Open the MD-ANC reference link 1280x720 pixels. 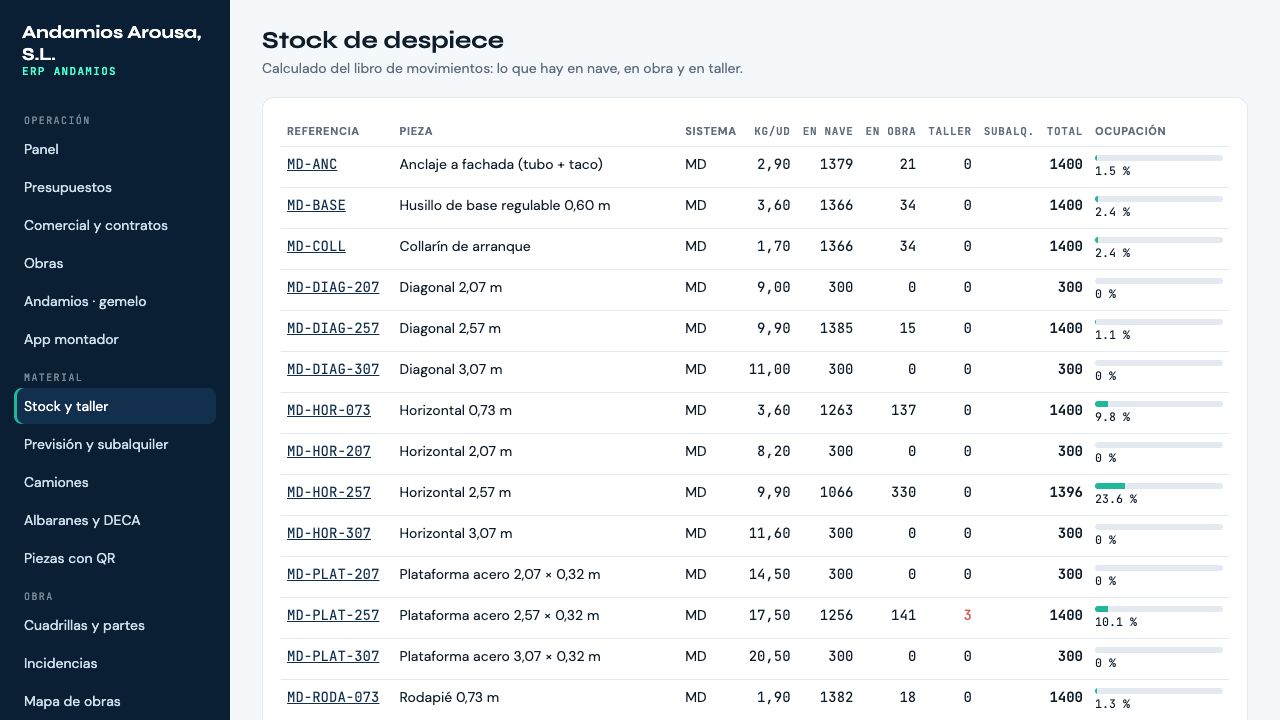312,164
